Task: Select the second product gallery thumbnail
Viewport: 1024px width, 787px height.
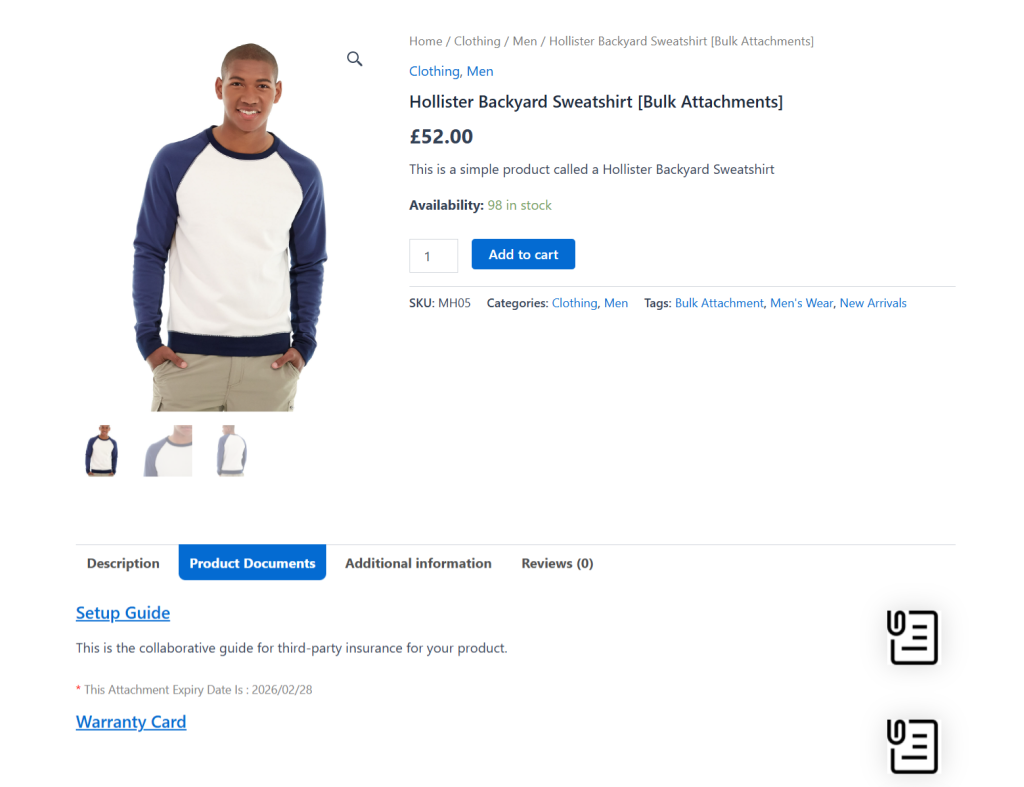Action: point(167,451)
